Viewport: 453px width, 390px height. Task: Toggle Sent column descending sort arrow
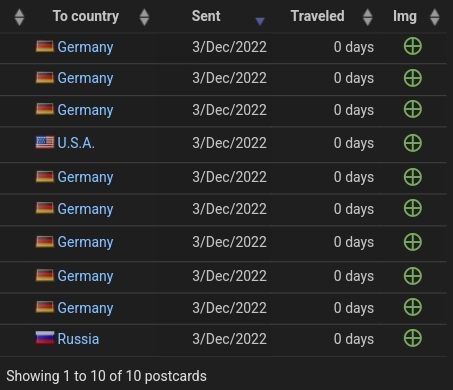pos(260,22)
